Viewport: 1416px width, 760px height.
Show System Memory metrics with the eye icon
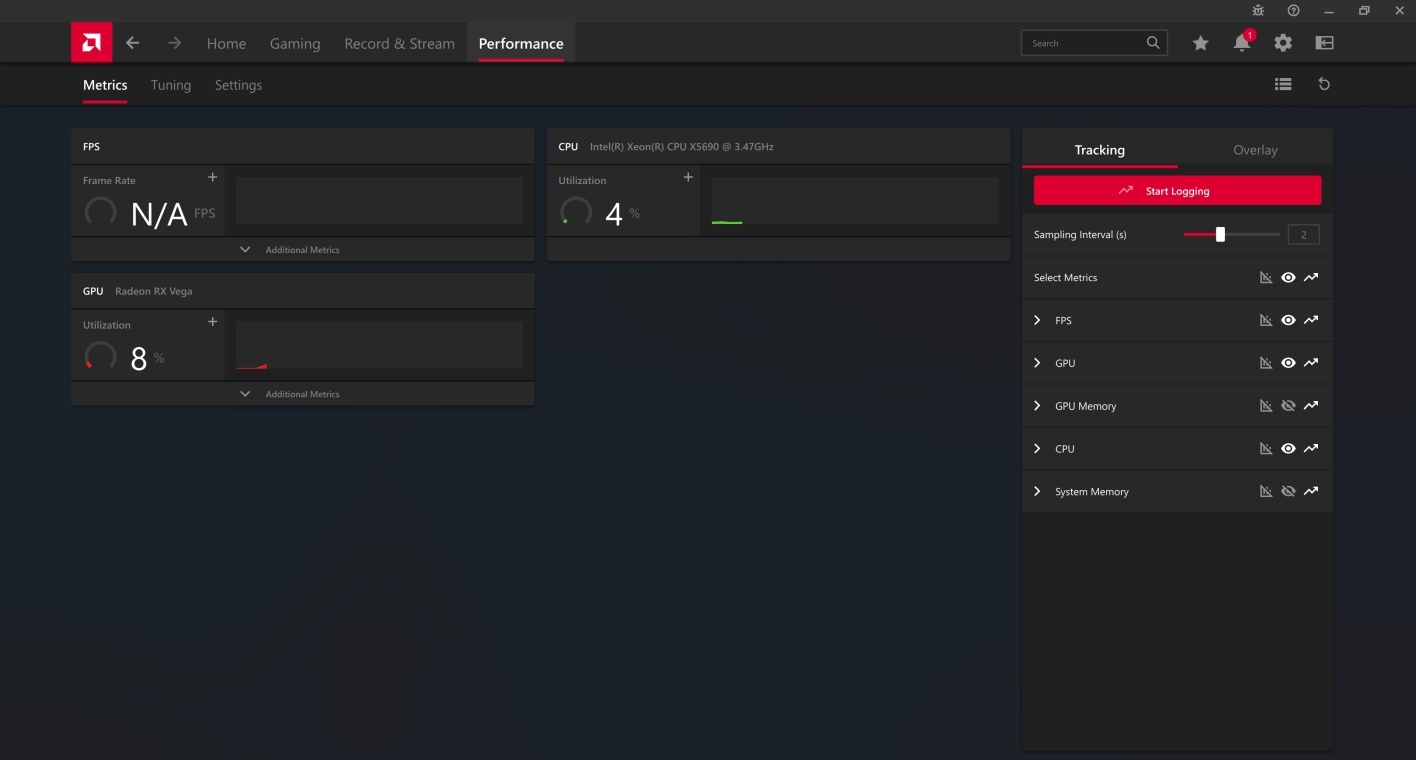tap(1288, 491)
